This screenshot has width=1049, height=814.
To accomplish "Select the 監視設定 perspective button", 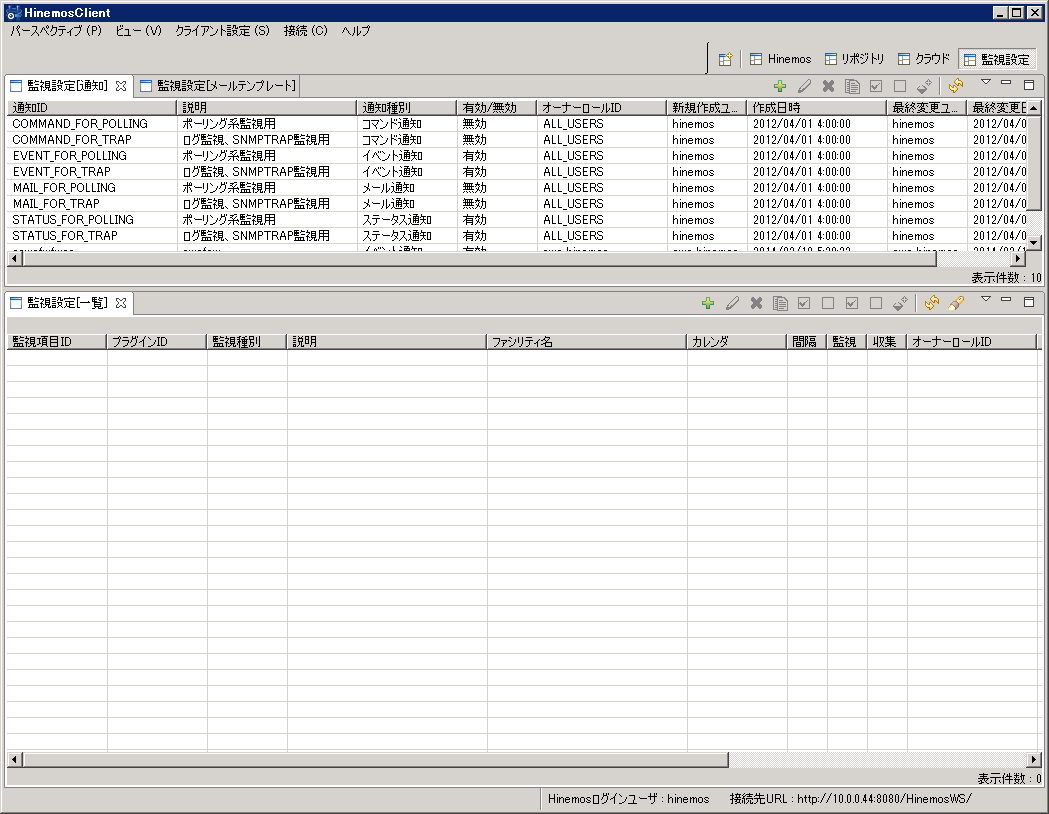I will click(x=997, y=60).
